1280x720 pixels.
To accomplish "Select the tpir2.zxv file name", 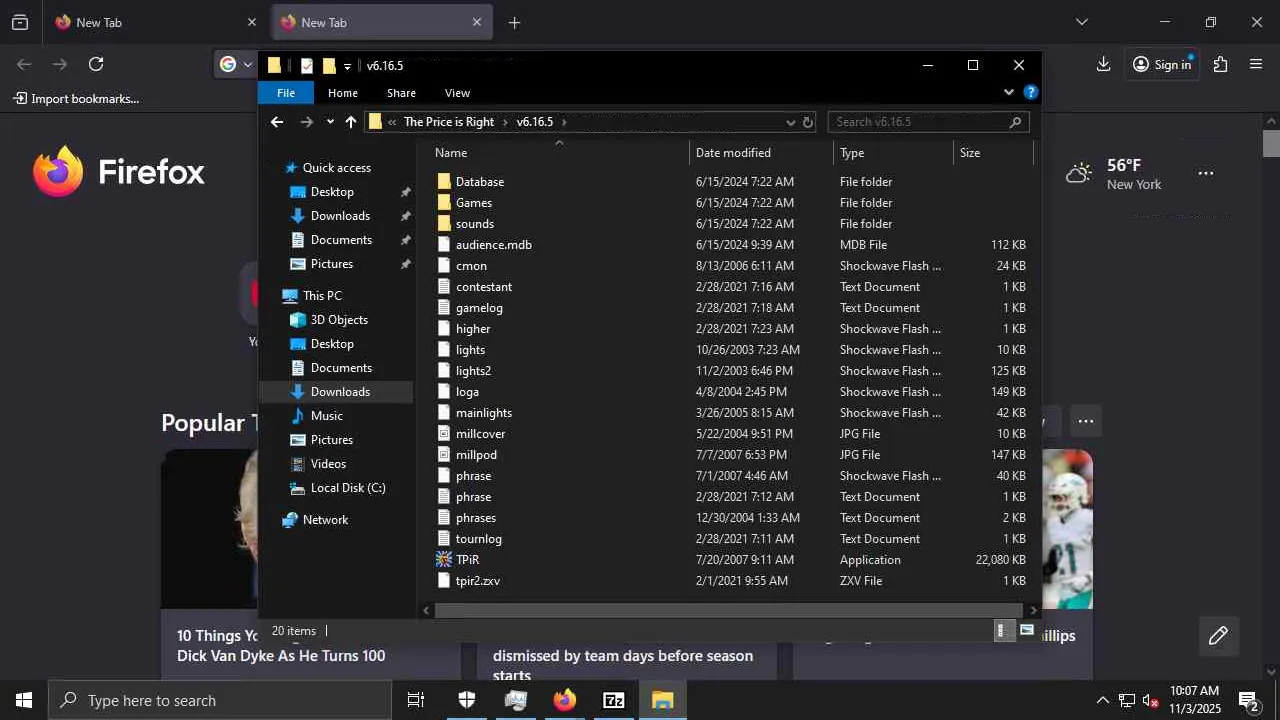I will click(x=478, y=581).
